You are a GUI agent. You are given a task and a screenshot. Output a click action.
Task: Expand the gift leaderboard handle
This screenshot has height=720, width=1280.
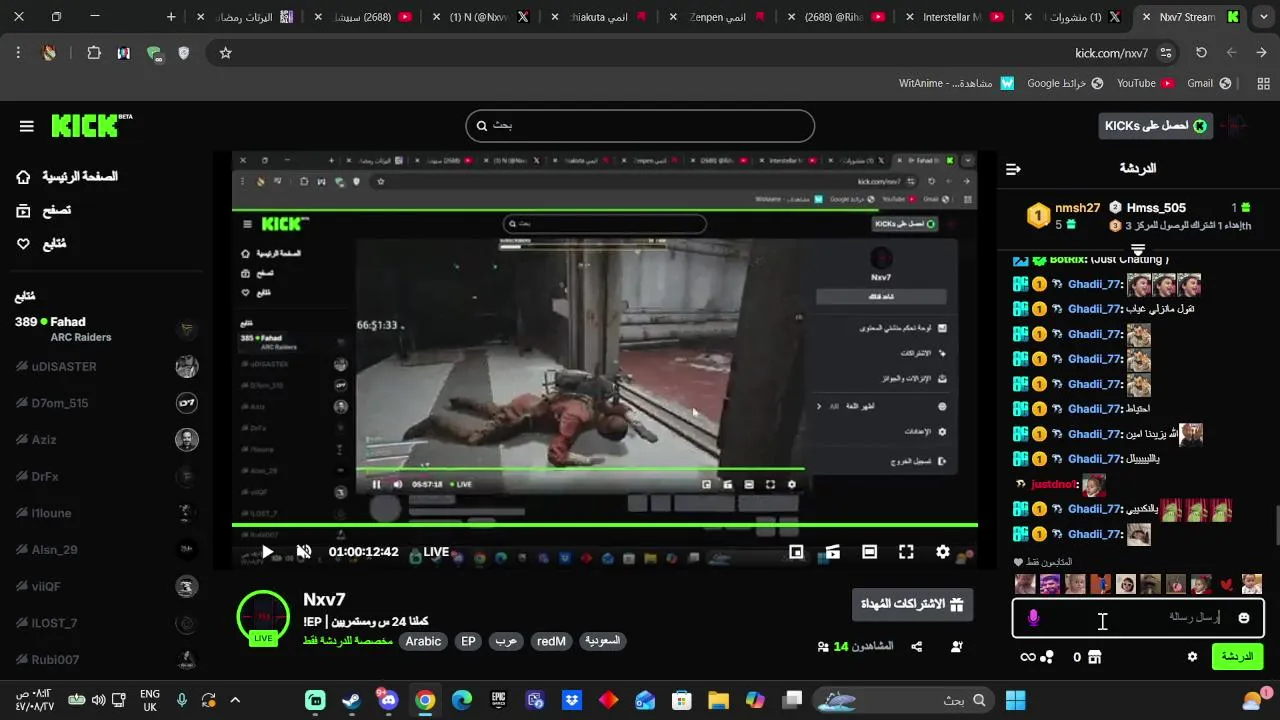click(x=1138, y=248)
